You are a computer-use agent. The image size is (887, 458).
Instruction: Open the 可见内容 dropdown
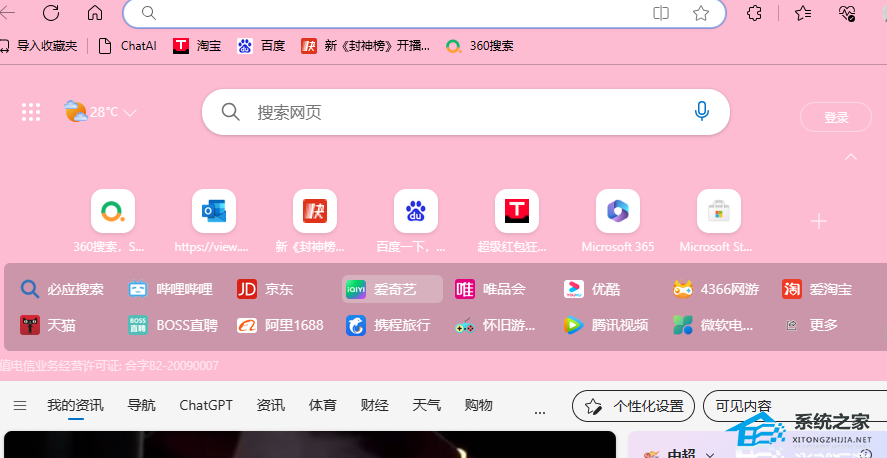[x=794, y=406]
